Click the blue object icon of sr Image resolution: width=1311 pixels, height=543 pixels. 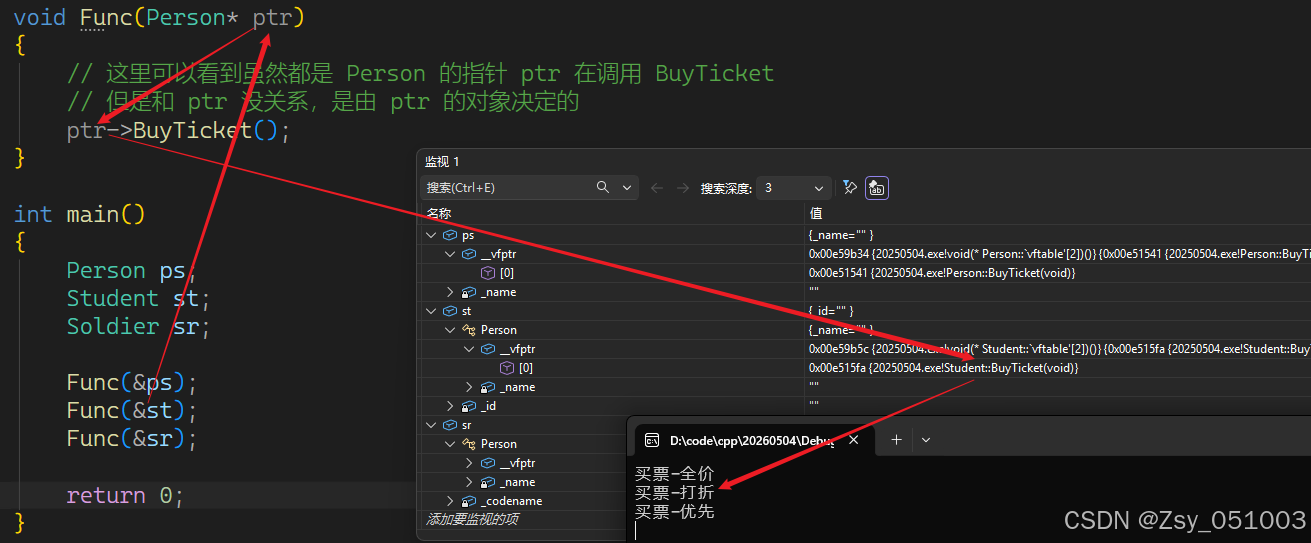(450, 425)
